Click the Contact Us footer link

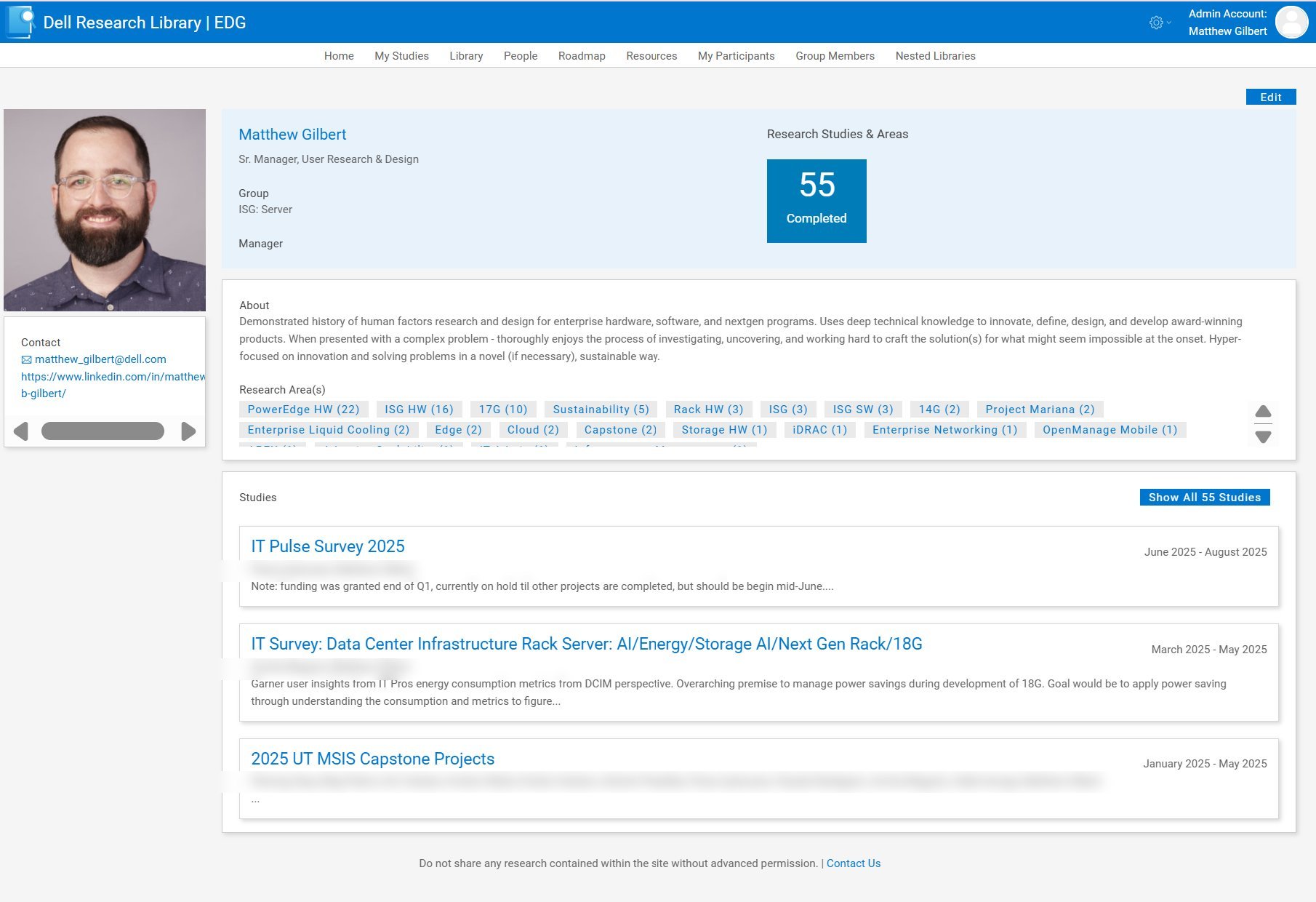pyautogui.click(x=854, y=863)
